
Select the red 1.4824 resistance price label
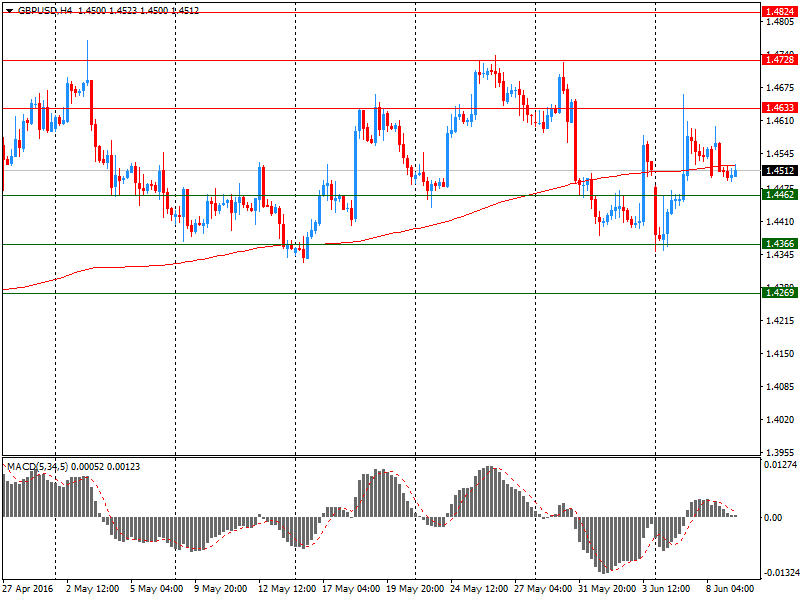tap(778, 12)
